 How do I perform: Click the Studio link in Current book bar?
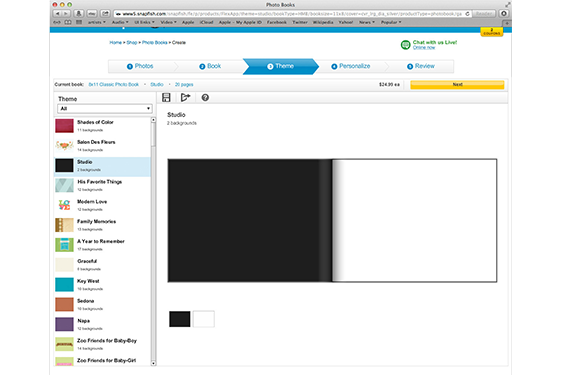[157, 84]
